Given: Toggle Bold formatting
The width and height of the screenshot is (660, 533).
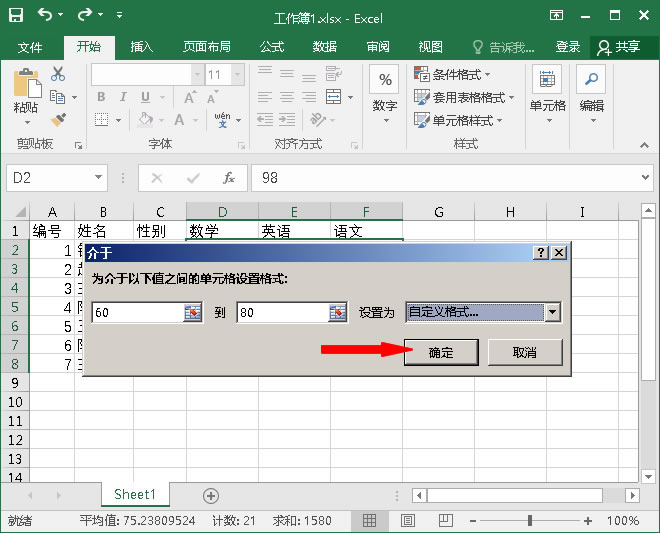Looking at the screenshot, I should pyautogui.click(x=101, y=97).
